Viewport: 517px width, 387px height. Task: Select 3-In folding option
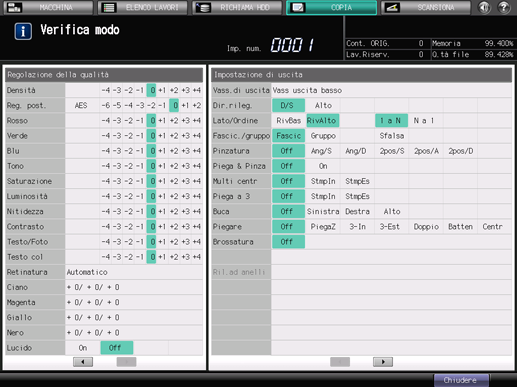[357, 227]
